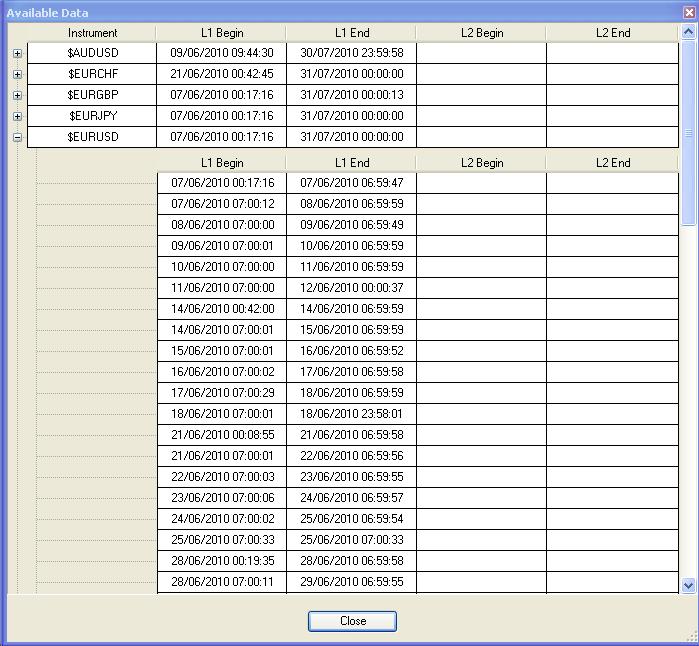Click the 09/06/2010 06:59:49 cell
Image resolution: width=699 pixels, height=646 pixels.
(352, 225)
